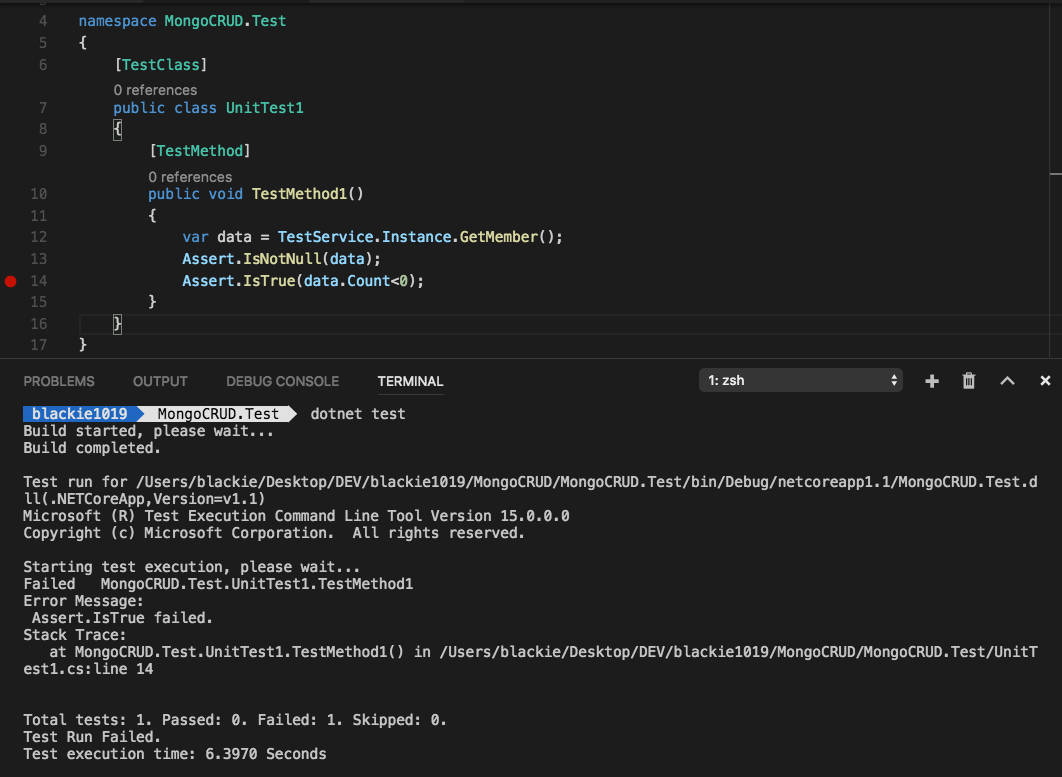1062x777 pixels.
Task: Maximize the panel with the up chevron
Action: tap(1007, 381)
